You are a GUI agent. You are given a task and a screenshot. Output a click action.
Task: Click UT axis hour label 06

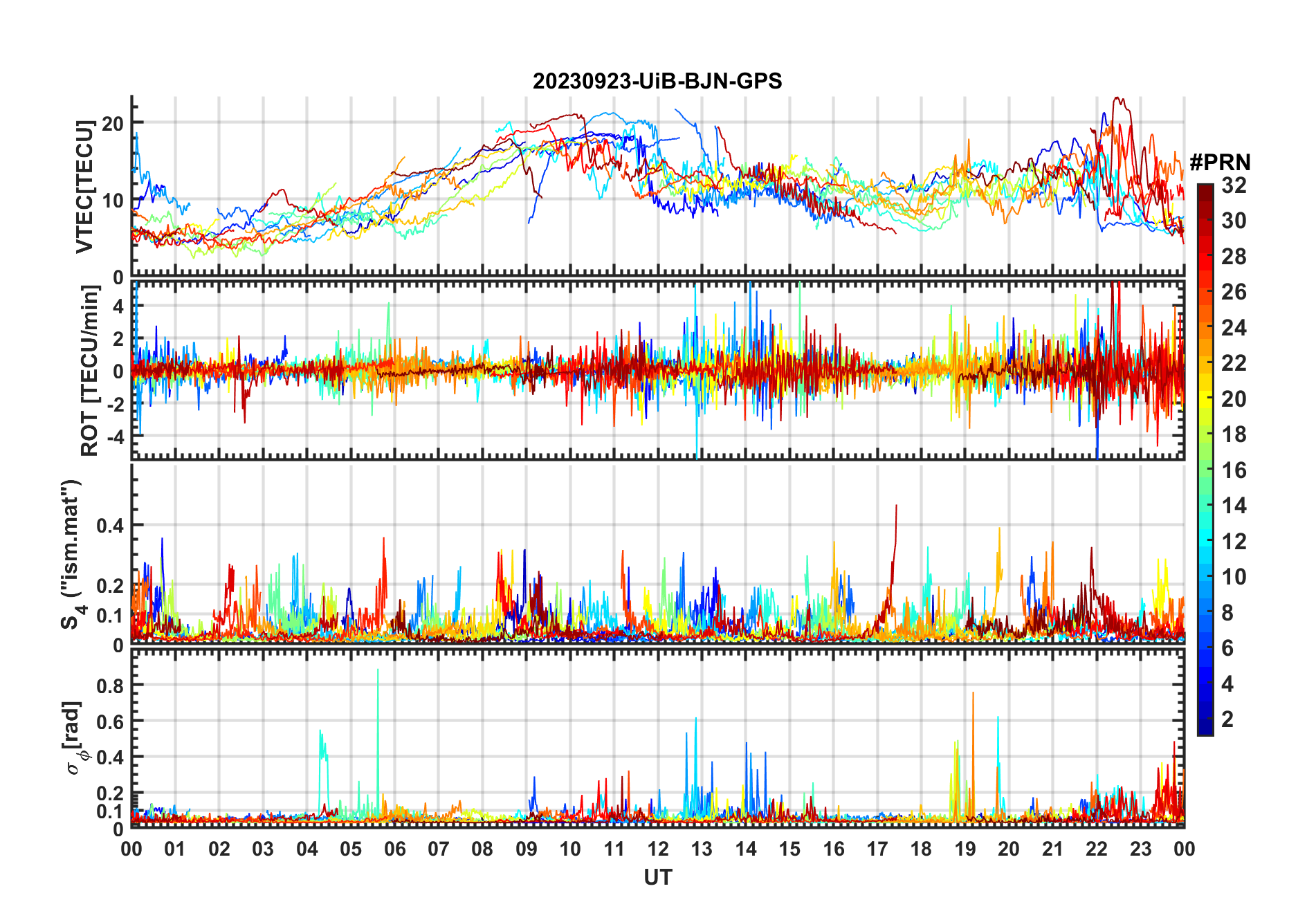(x=395, y=849)
